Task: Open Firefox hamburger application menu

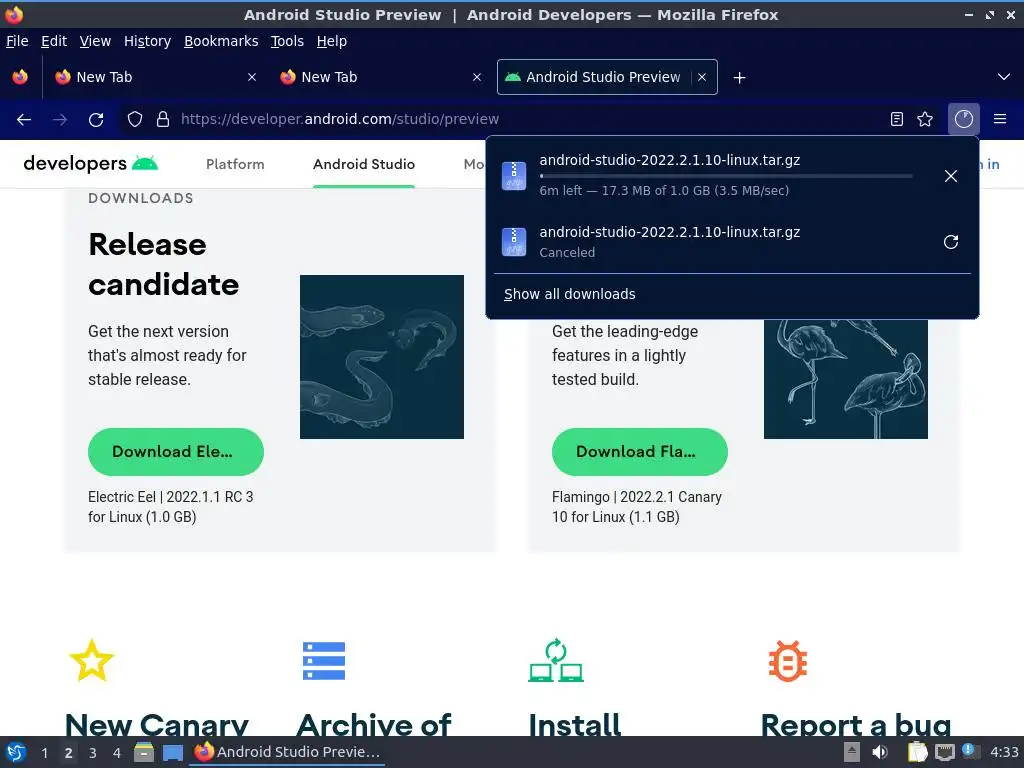Action: [x=1000, y=119]
